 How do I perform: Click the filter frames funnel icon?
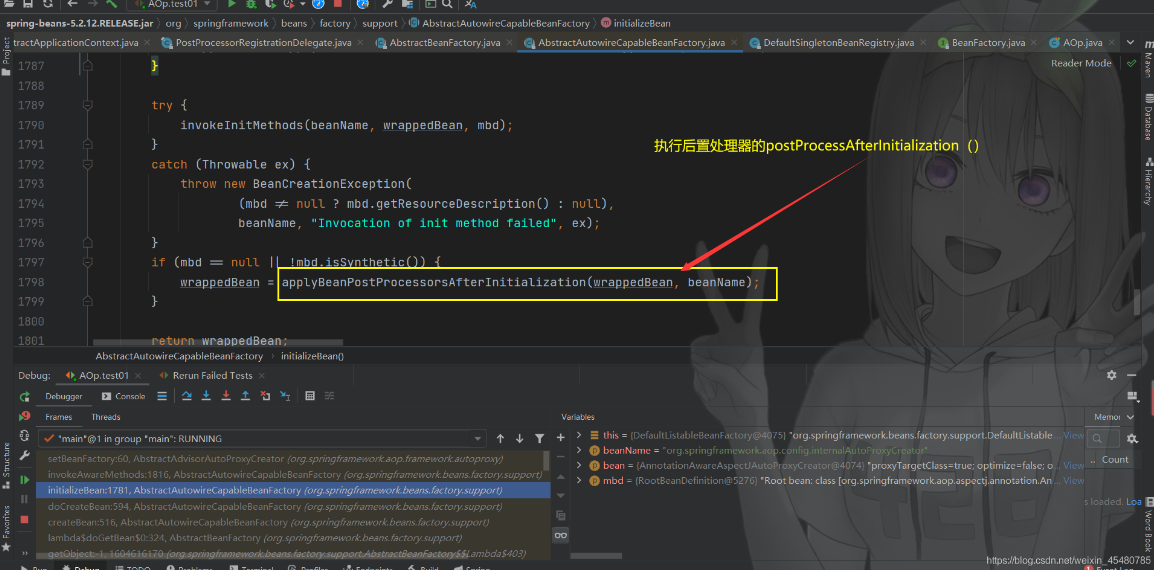pyautogui.click(x=539, y=438)
